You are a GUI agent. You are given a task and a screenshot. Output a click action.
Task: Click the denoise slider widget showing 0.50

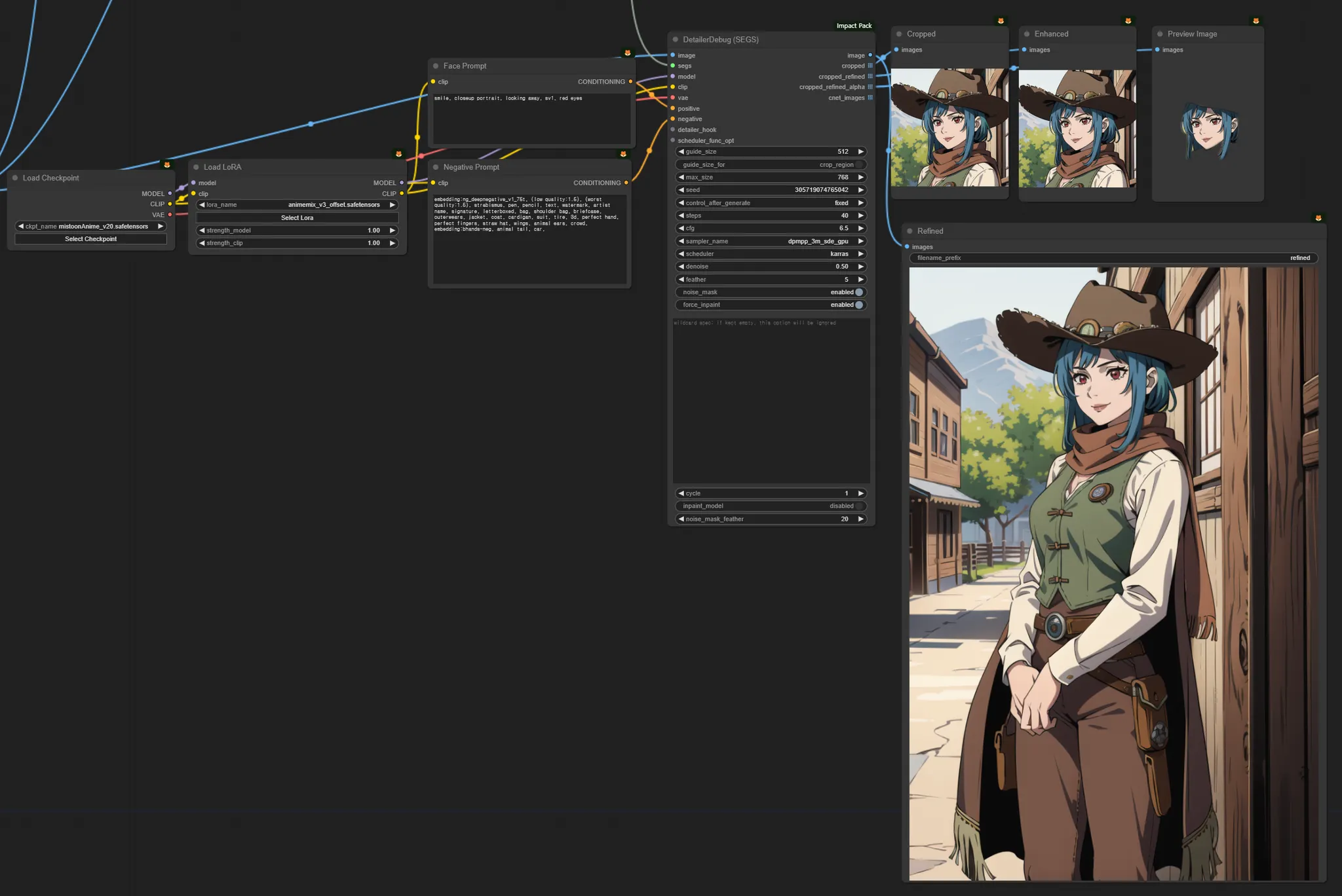tap(771, 267)
